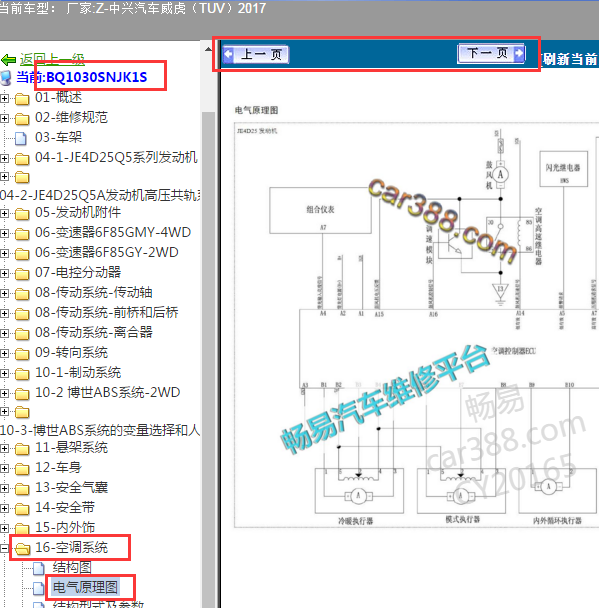Select 06-变速器6F85GY-2WD tree item
Image resolution: width=599 pixels, height=608 pixels.
[107, 252]
